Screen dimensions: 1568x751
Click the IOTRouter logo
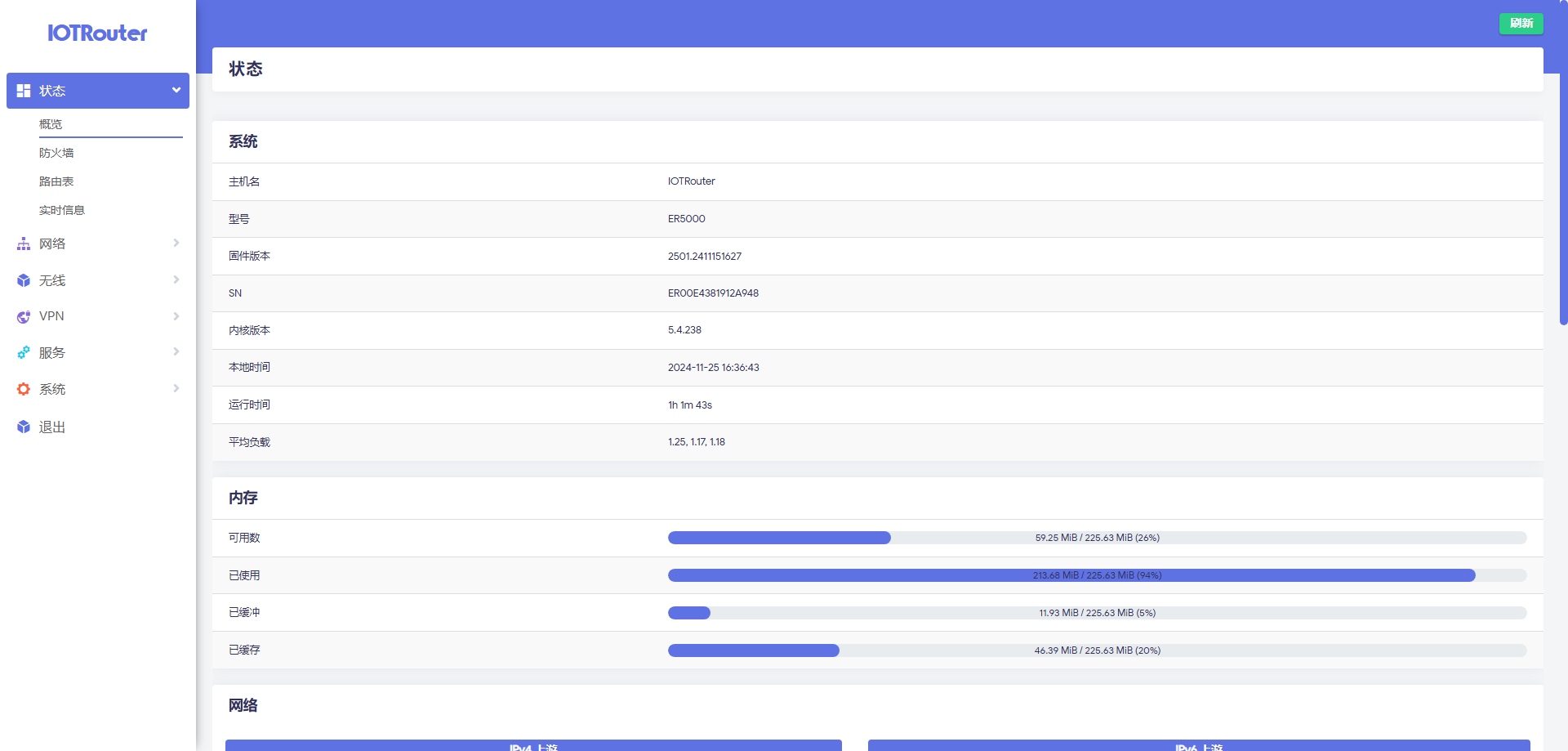pos(97,34)
